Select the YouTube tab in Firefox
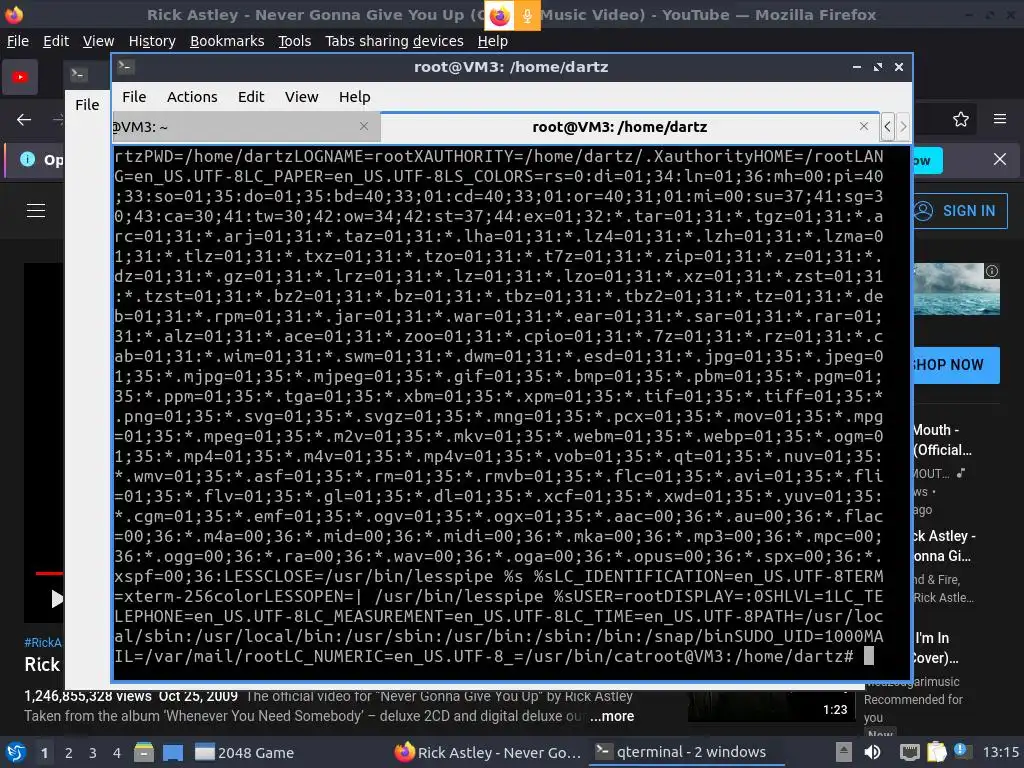The width and height of the screenshot is (1024, 768). pyautogui.click(x=20, y=77)
